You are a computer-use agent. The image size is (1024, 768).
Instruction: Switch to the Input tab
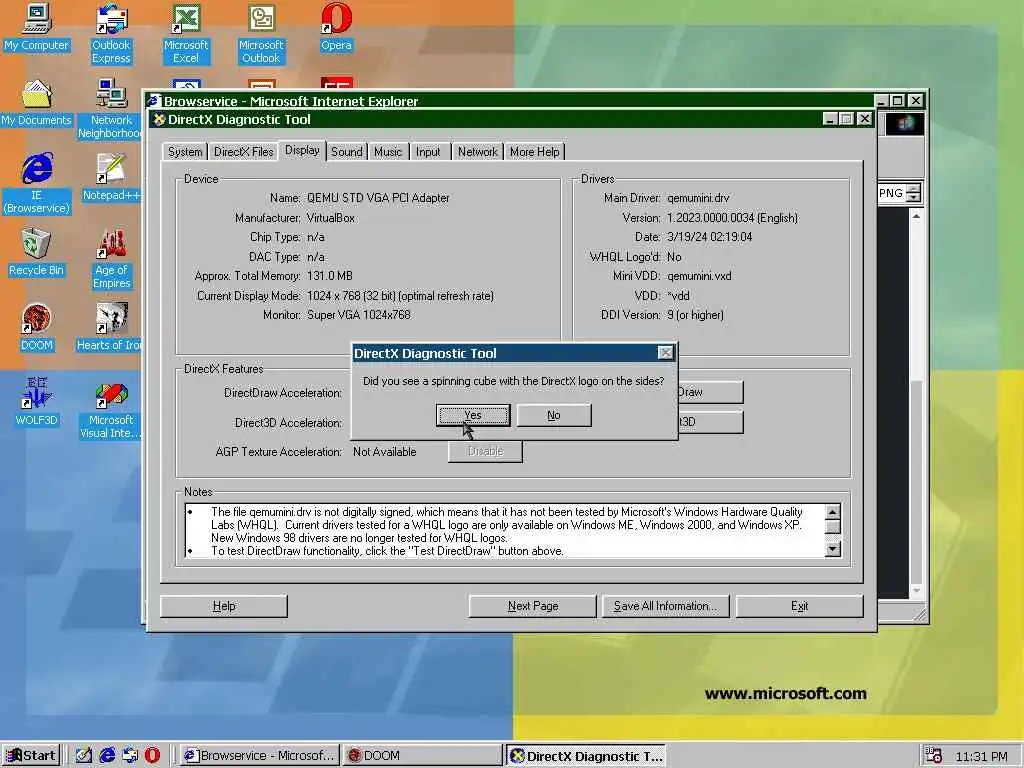click(428, 152)
